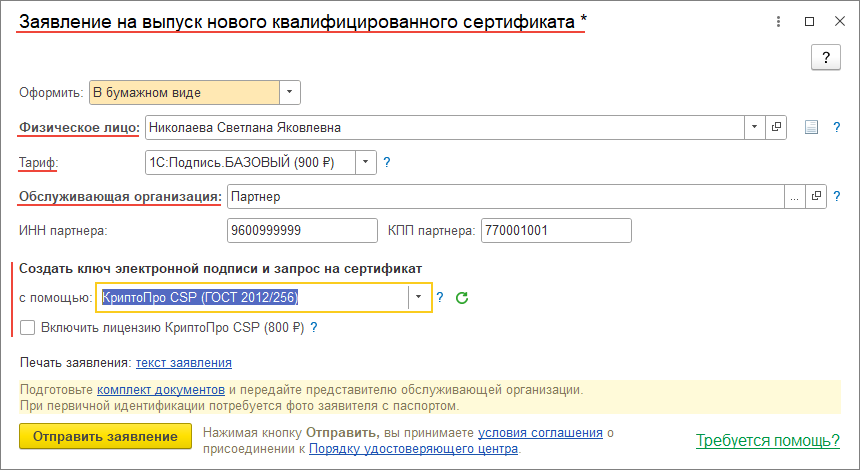Click help question mark next to Тариф
860x470 pixels.
(x=386, y=162)
